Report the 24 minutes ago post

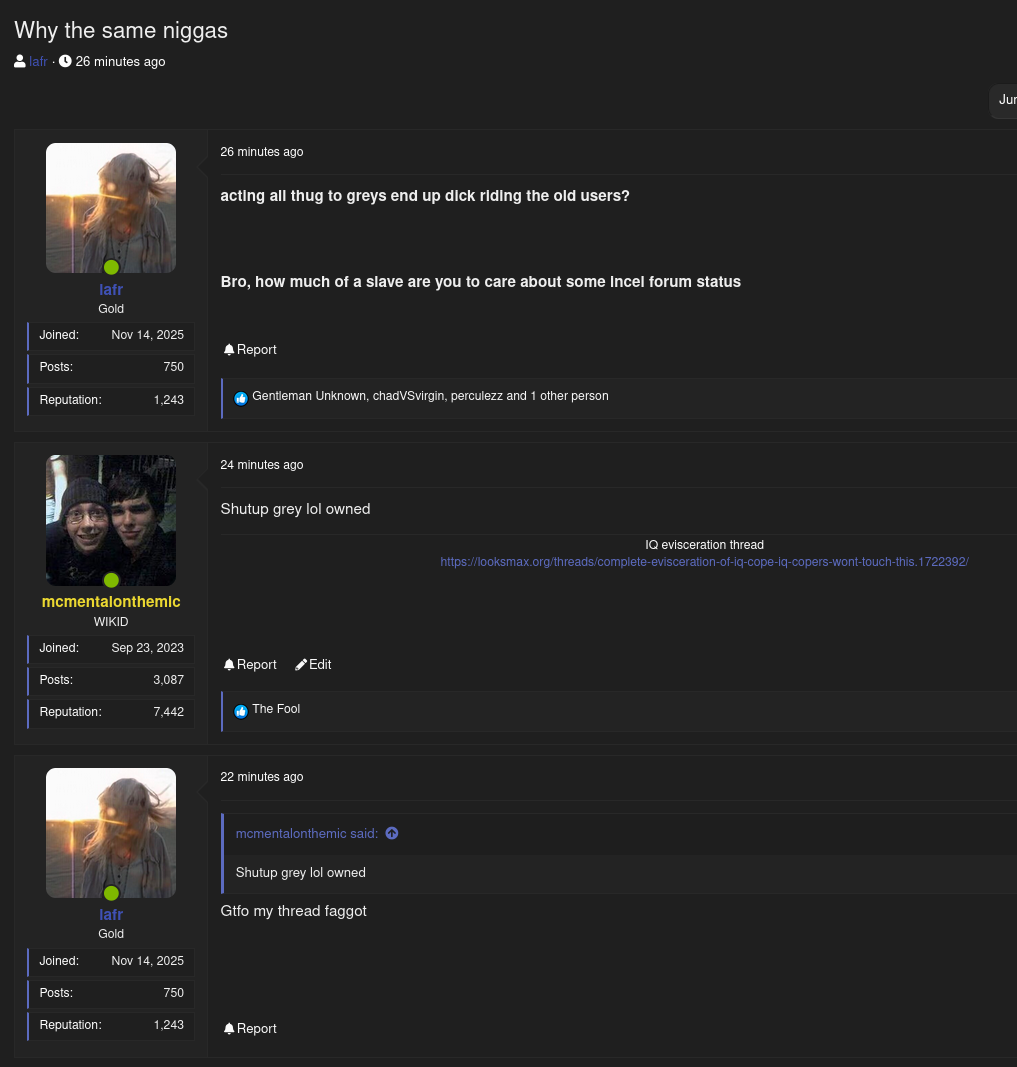pos(250,665)
